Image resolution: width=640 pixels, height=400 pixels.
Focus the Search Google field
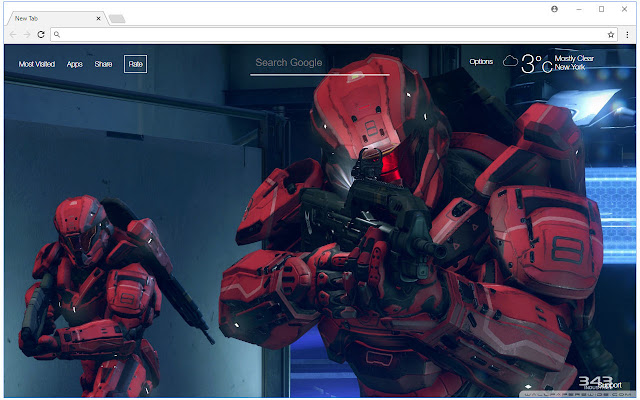pyautogui.click(x=320, y=63)
